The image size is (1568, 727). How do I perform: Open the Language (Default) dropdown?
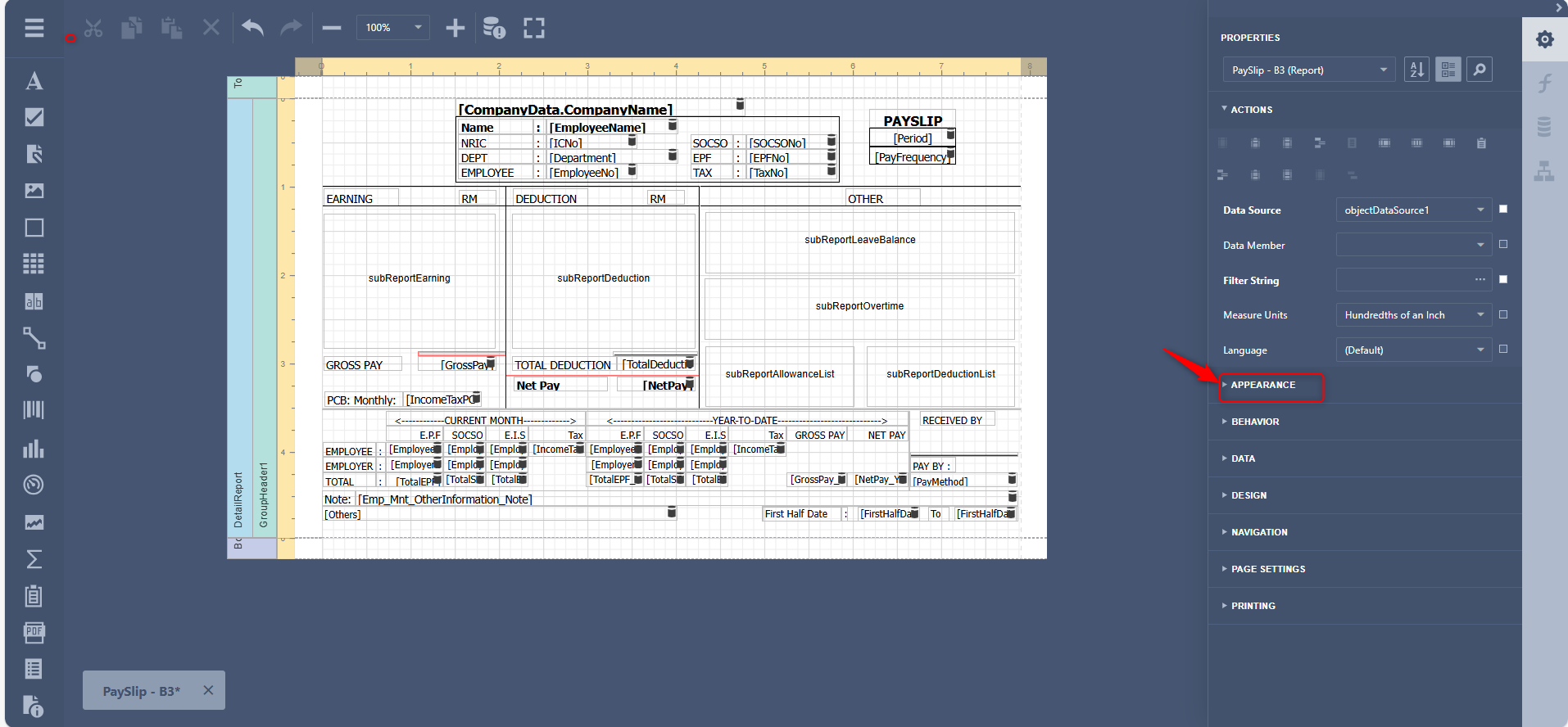point(1413,350)
